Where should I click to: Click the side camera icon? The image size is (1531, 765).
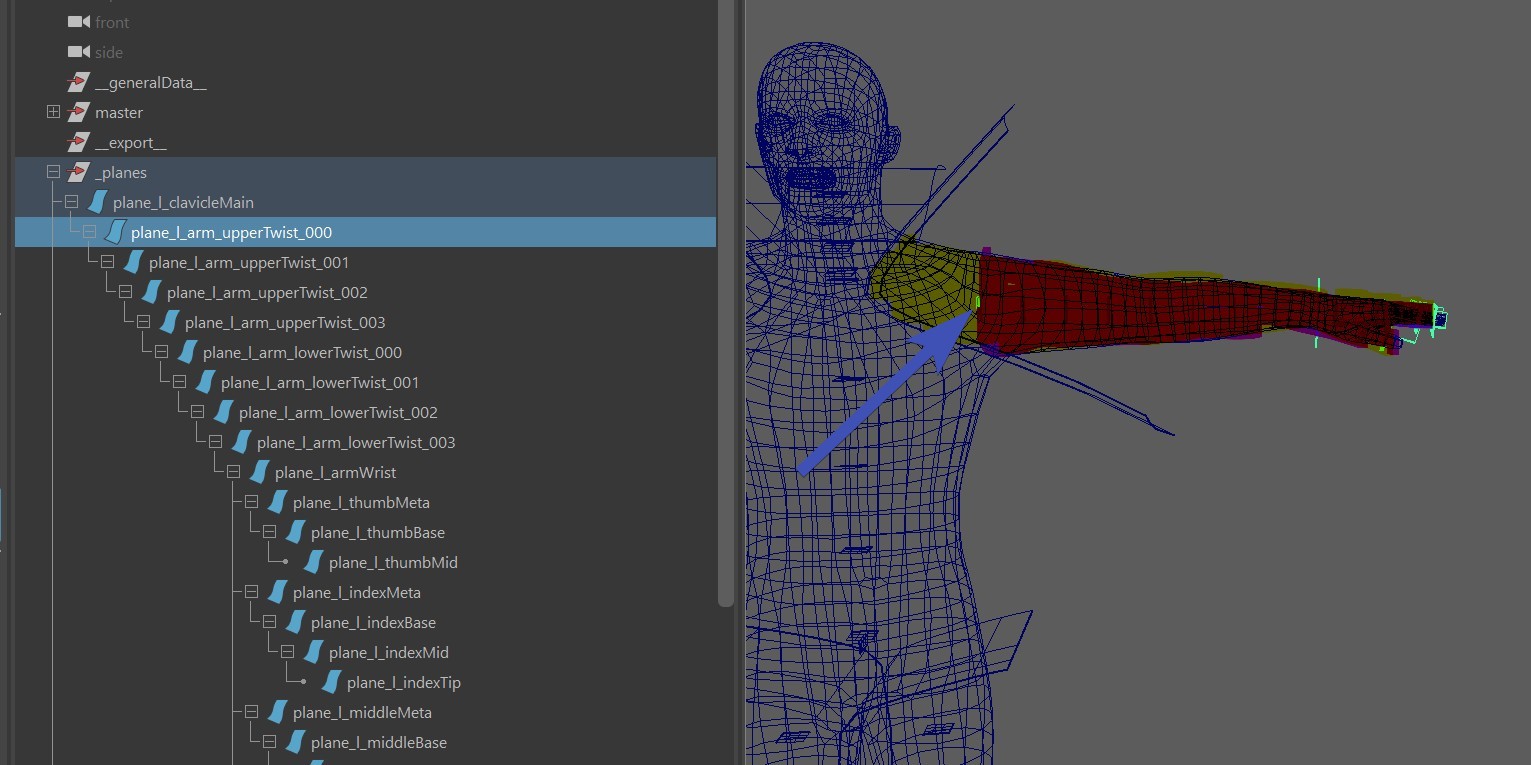click(78, 52)
